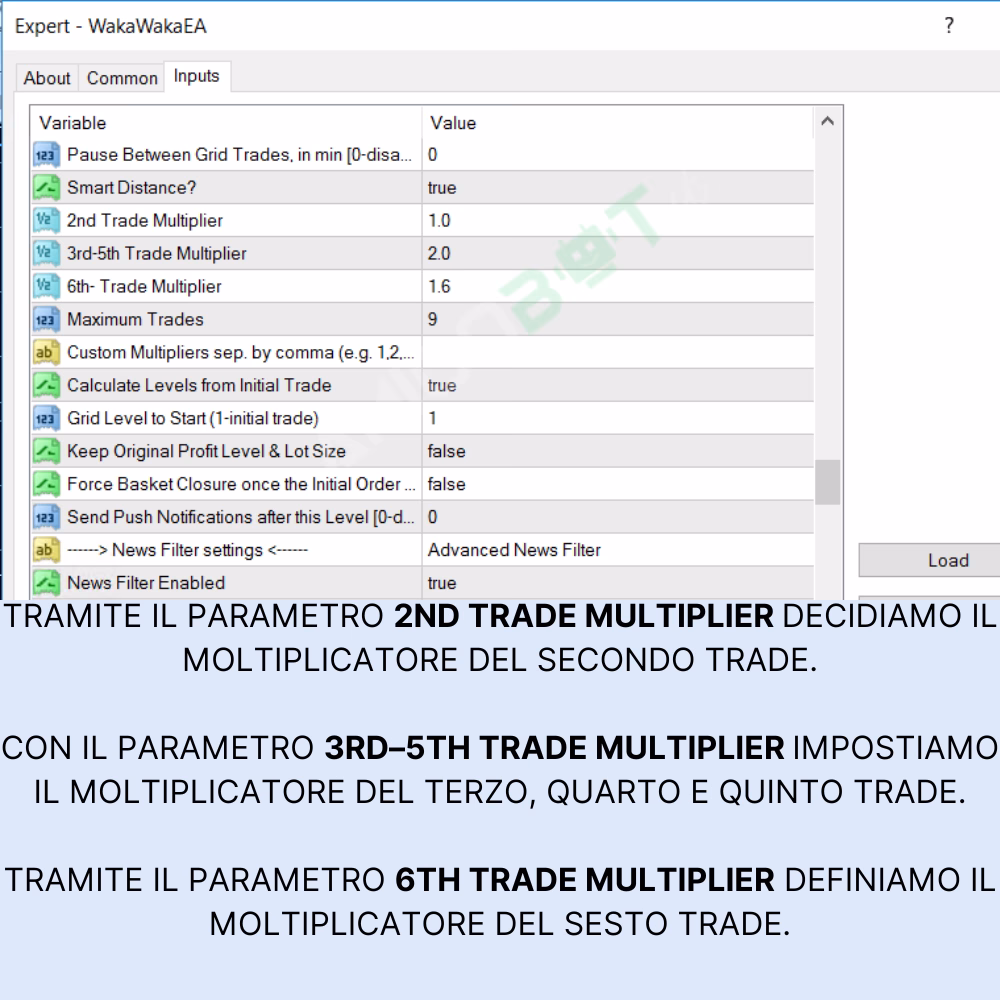1000x1000 pixels.
Task: Click the Expert - WakaWakaEA window title
Action: click(110, 26)
